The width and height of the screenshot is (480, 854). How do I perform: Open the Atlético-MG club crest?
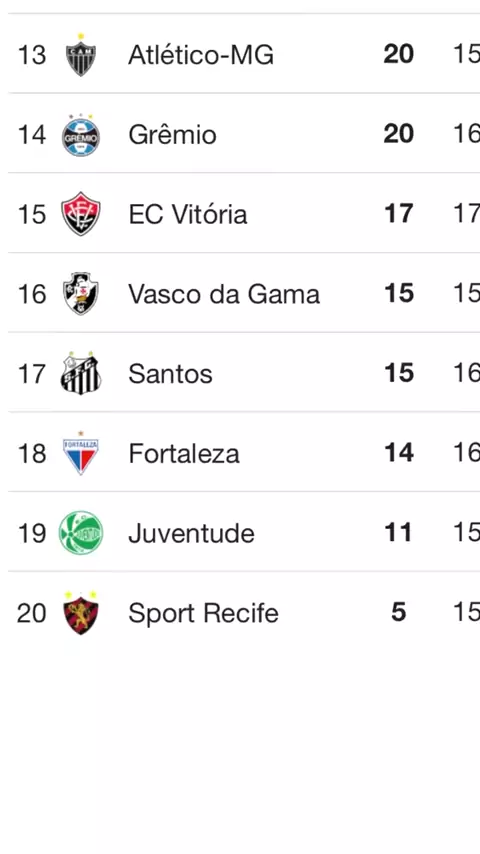coord(81,54)
